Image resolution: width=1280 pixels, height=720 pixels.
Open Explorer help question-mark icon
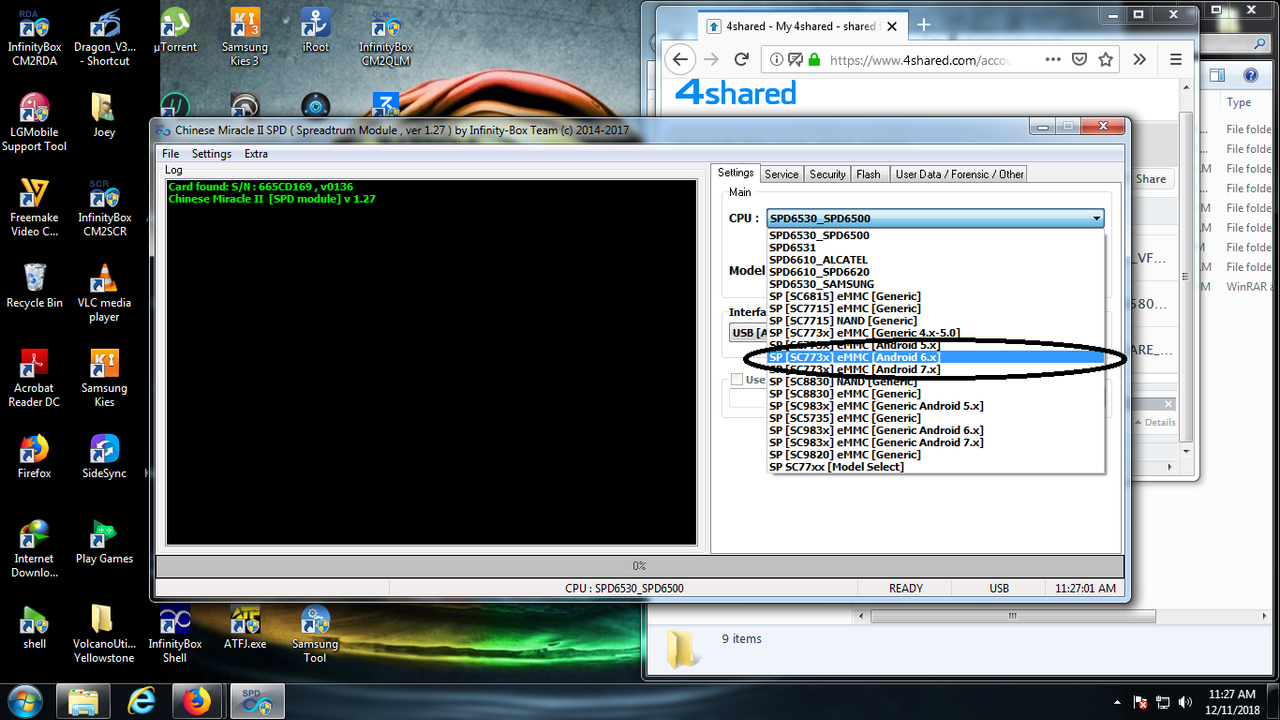[1250, 75]
